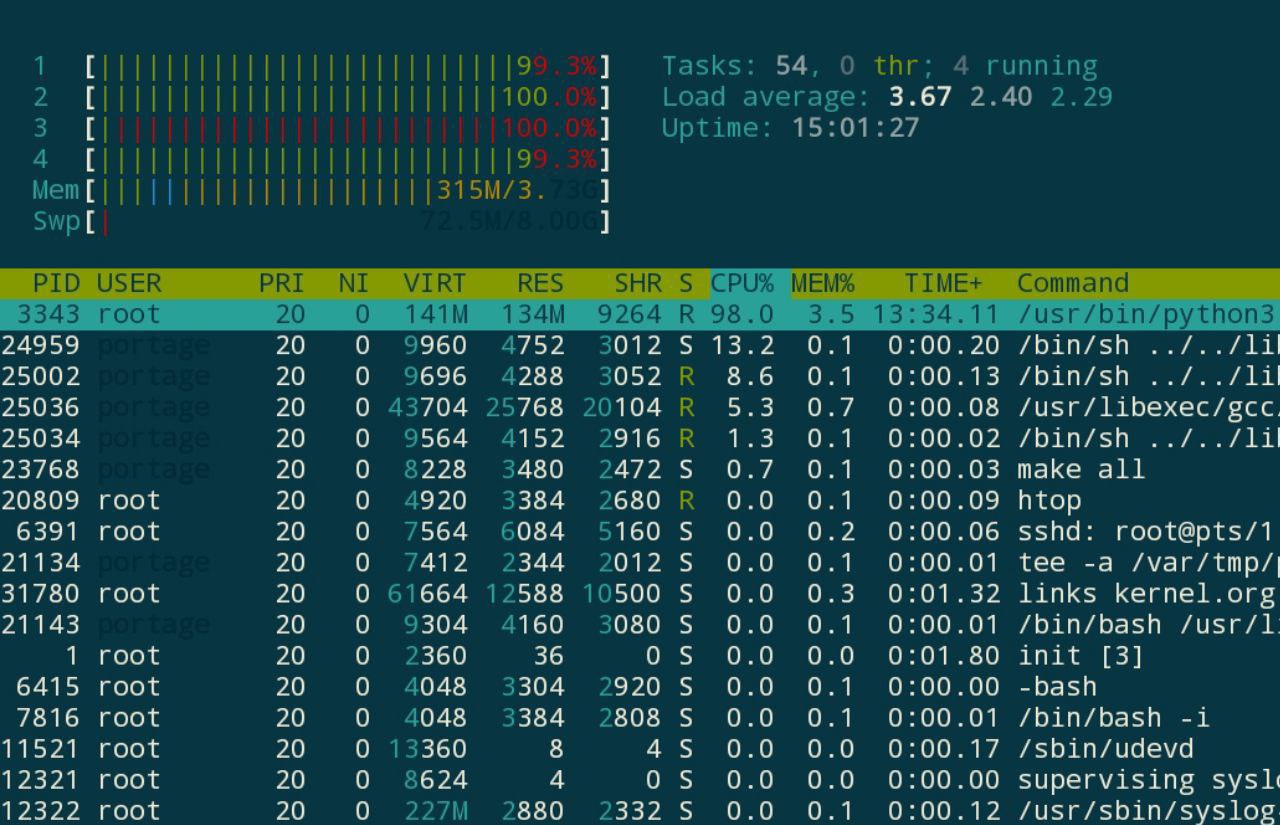Click RES value 25768
The image size is (1280, 825).
[x=524, y=407]
